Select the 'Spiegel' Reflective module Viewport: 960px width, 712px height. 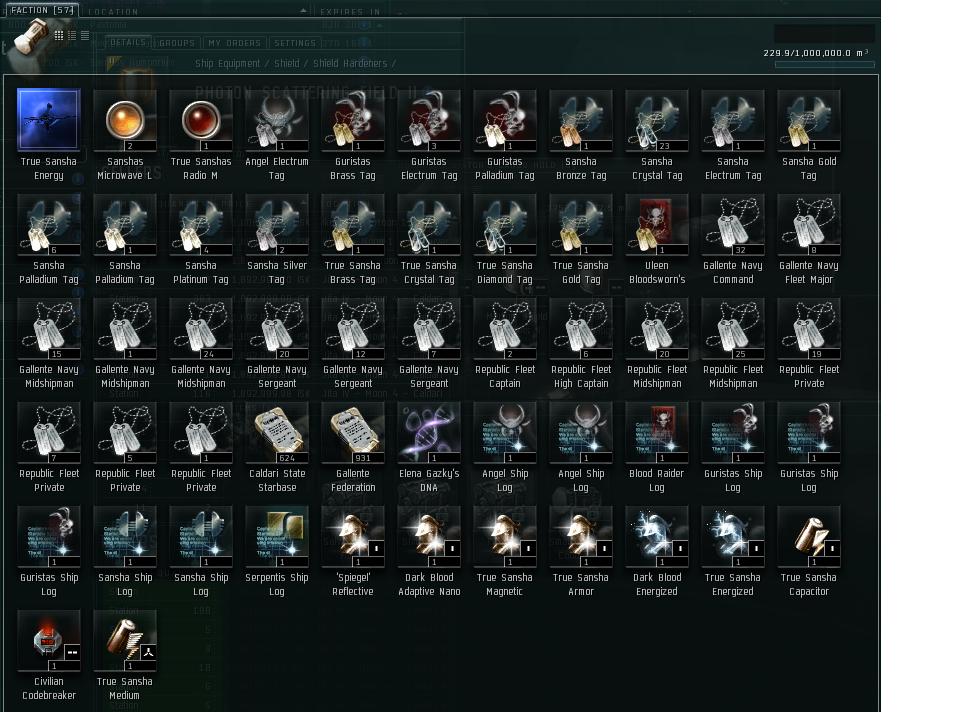pyautogui.click(x=353, y=536)
